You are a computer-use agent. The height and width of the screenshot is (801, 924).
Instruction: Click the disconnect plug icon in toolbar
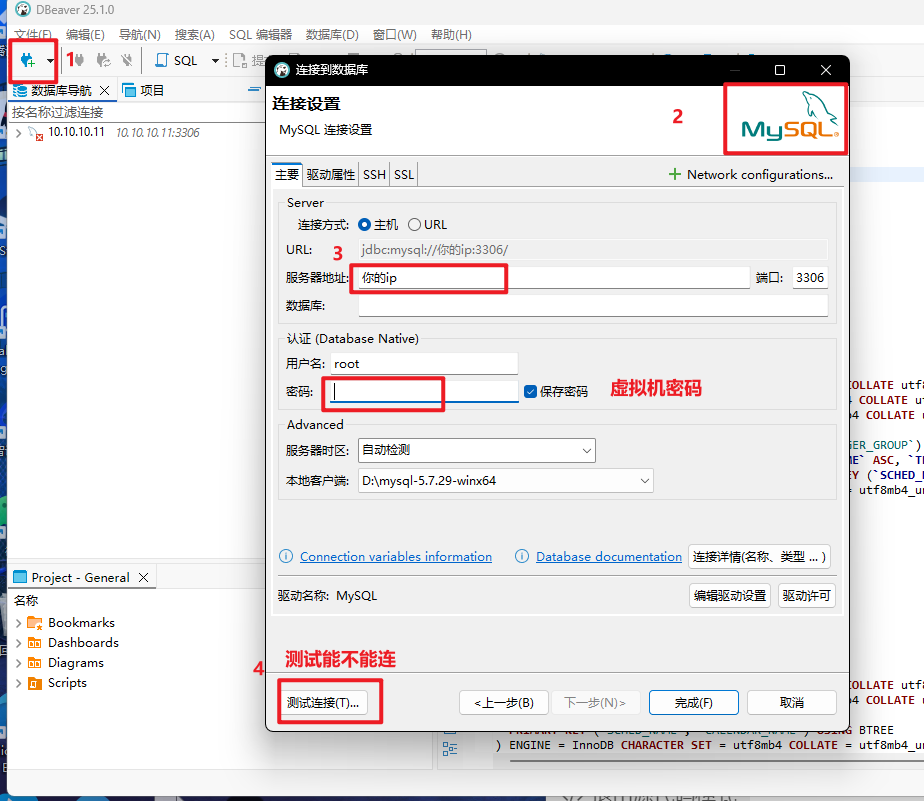point(127,60)
